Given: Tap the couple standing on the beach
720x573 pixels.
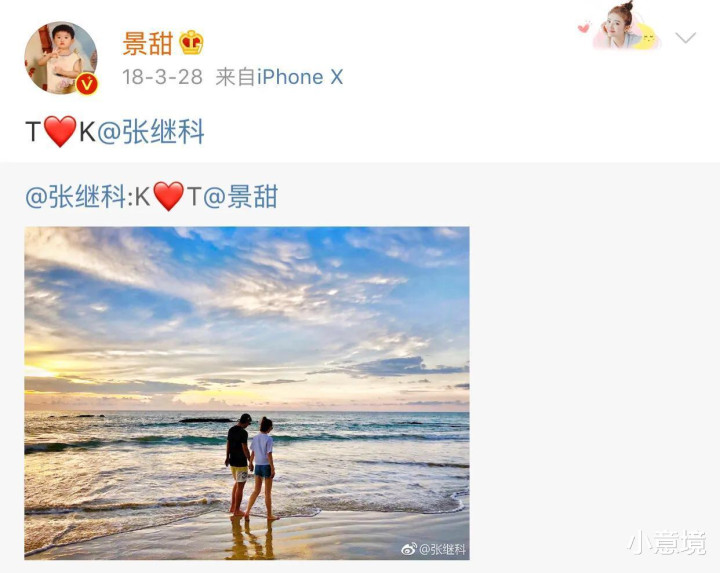Looking at the screenshot, I should pos(251,466).
